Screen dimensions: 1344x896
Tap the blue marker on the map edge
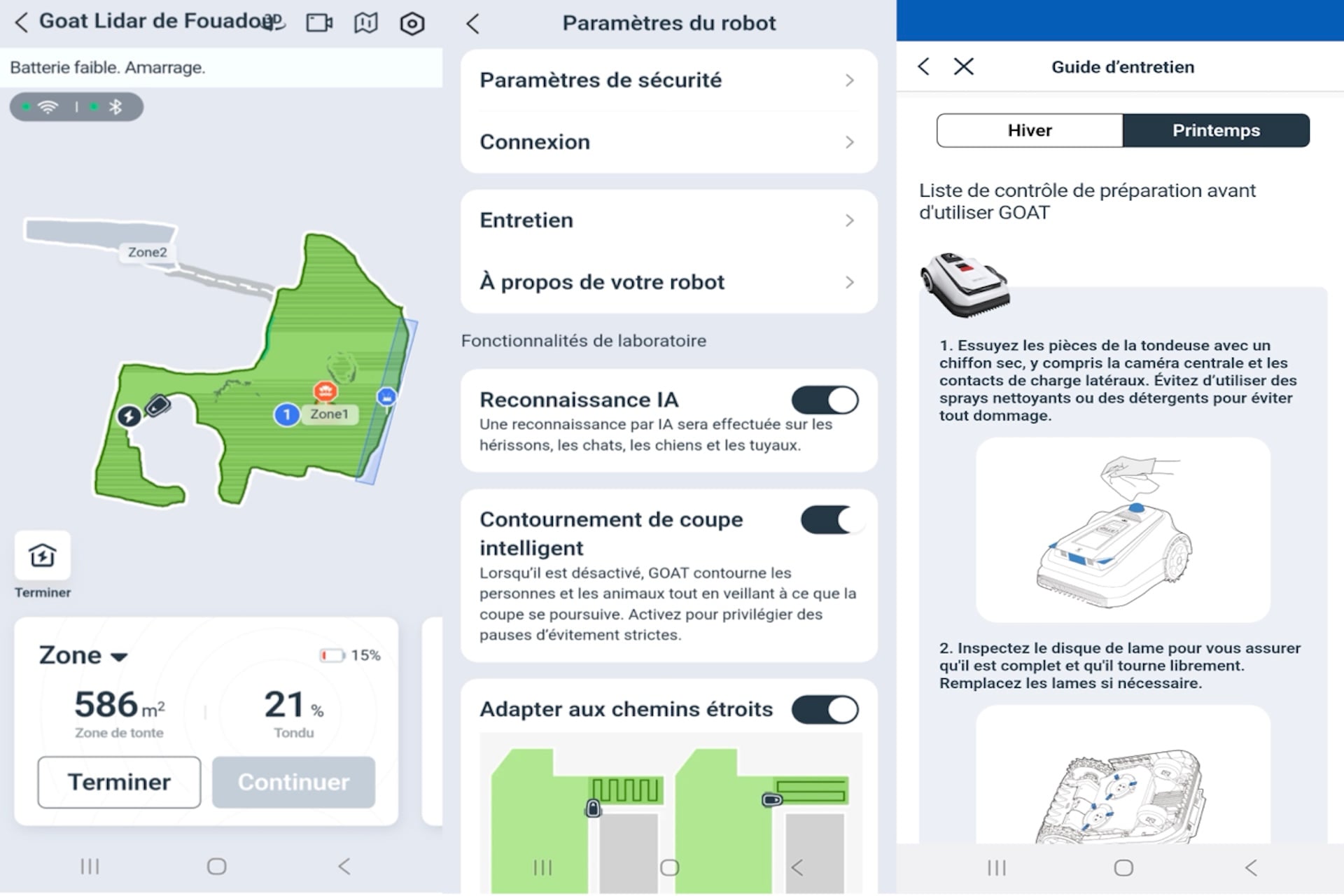pos(386,397)
